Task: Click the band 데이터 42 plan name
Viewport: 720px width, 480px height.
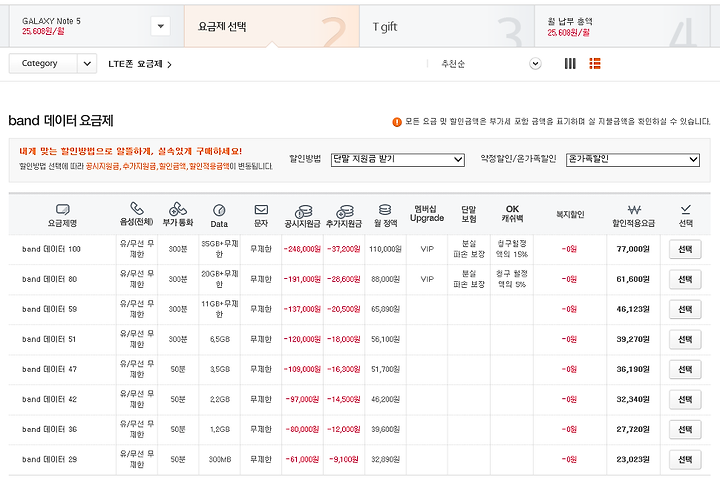Action: tap(50, 399)
